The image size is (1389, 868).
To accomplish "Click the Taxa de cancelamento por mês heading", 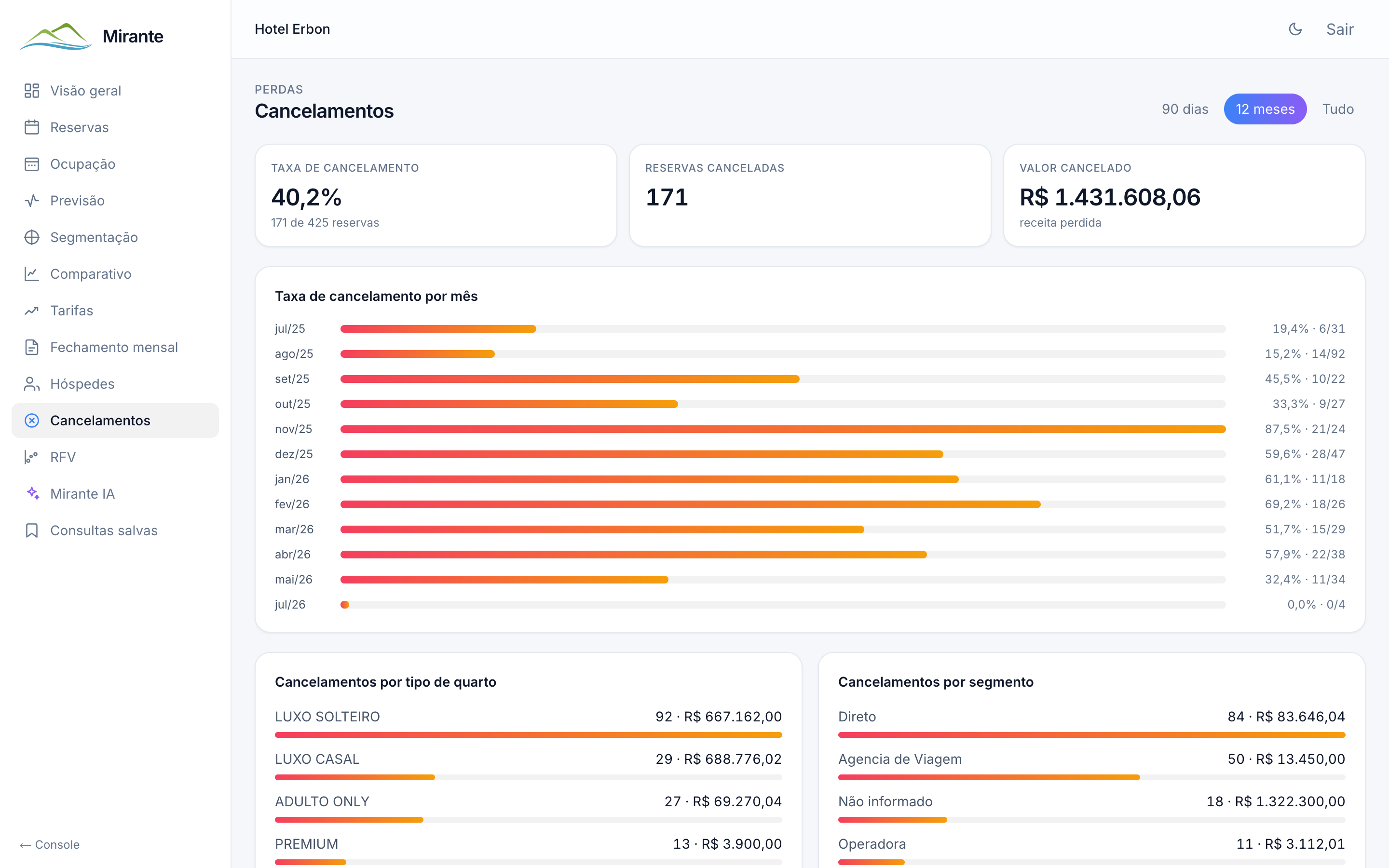I will click(x=376, y=296).
